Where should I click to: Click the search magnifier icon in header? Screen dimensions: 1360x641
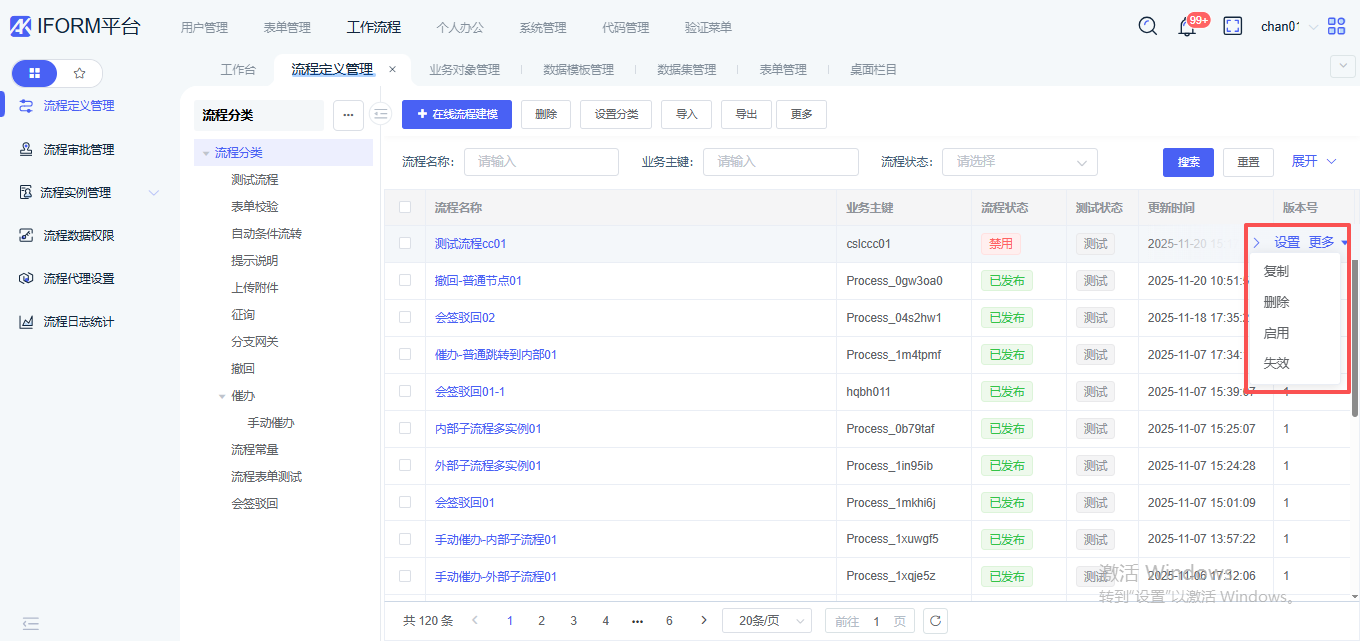1148,26
